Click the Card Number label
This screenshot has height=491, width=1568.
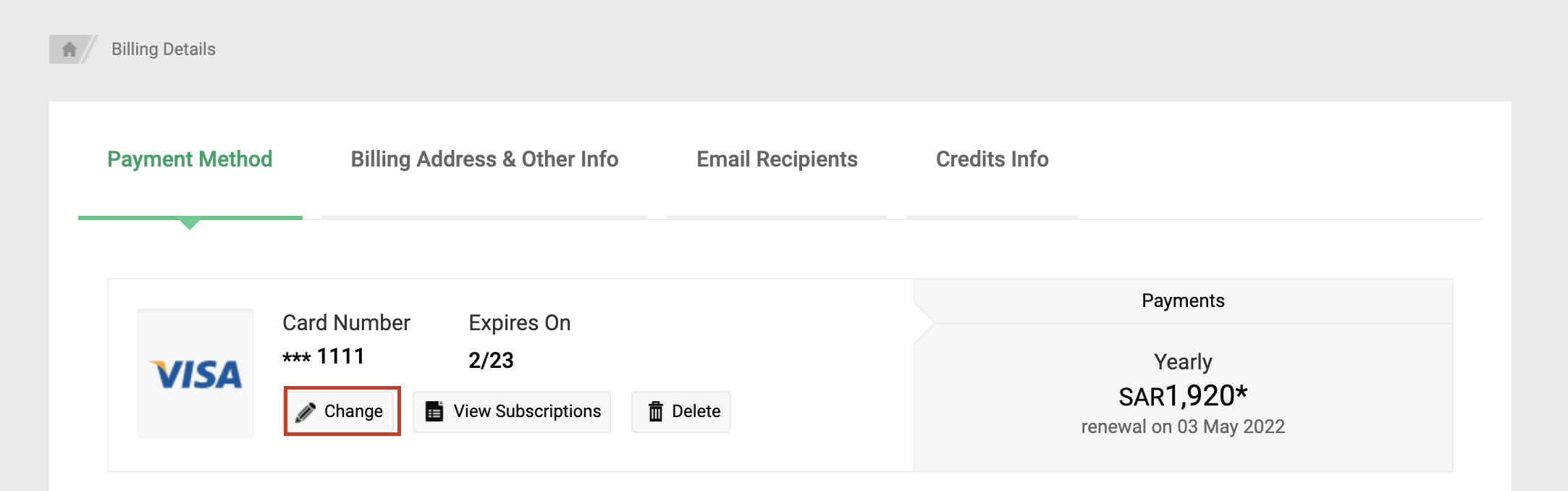(x=346, y=323)
